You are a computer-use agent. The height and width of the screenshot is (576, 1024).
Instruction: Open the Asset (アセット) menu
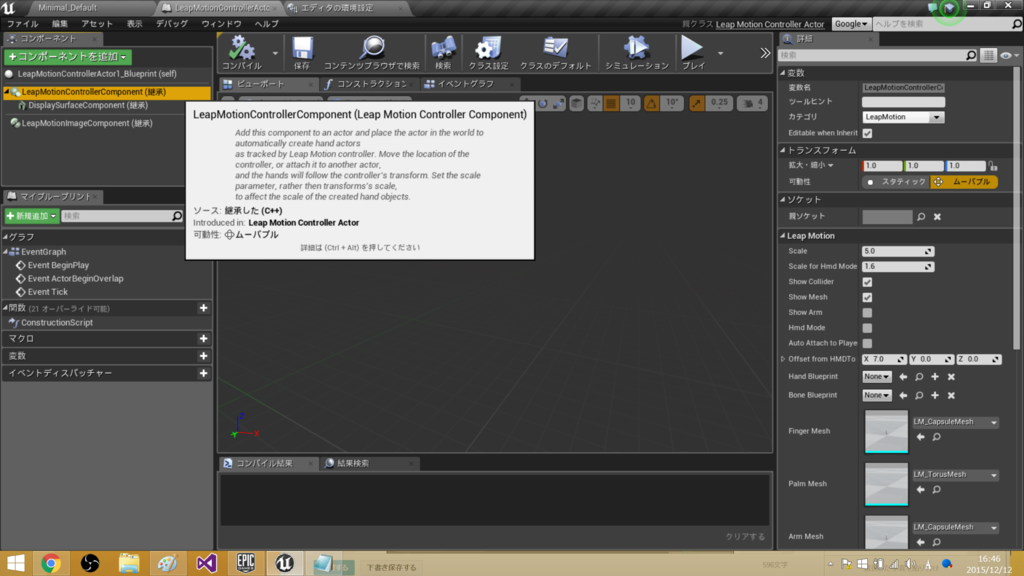click(x=97, y=24)
